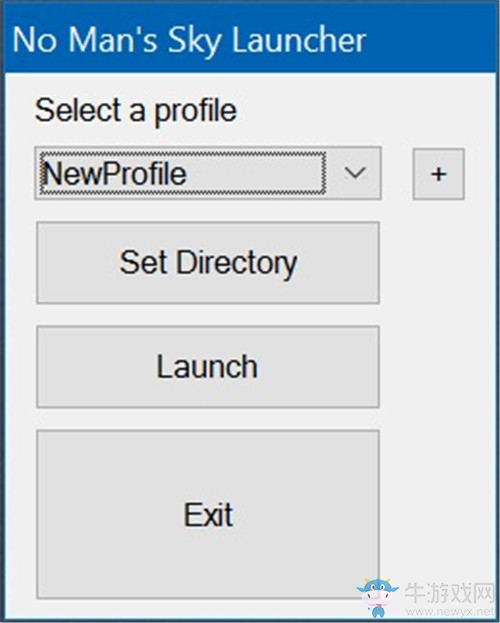Focus the NewProfile combo box field
500x623 pixels.
click(208, 173)
